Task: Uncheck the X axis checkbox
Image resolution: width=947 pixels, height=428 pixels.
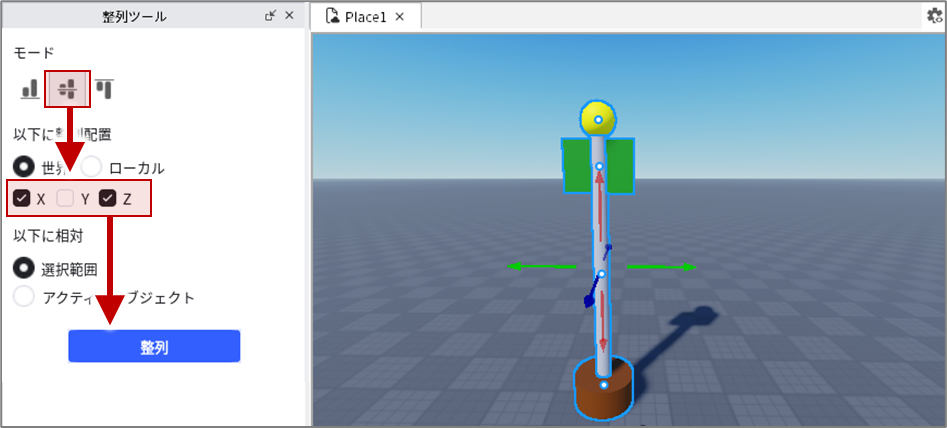Action: click(x=22, y=198)
